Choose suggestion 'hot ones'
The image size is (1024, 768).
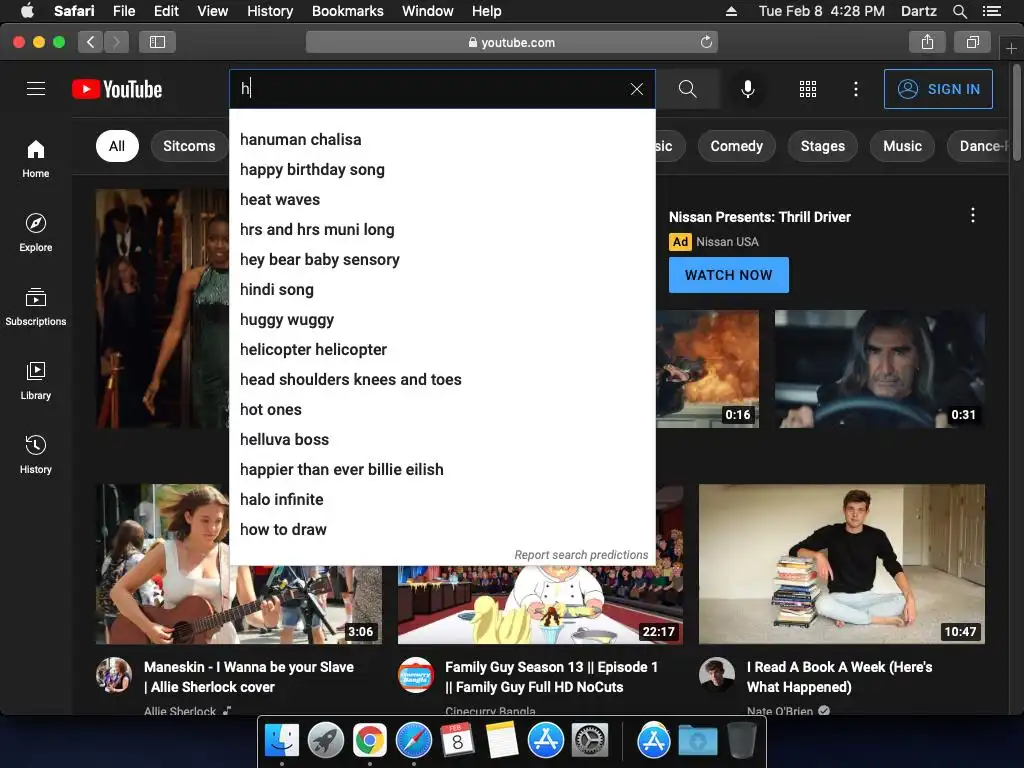442,410
